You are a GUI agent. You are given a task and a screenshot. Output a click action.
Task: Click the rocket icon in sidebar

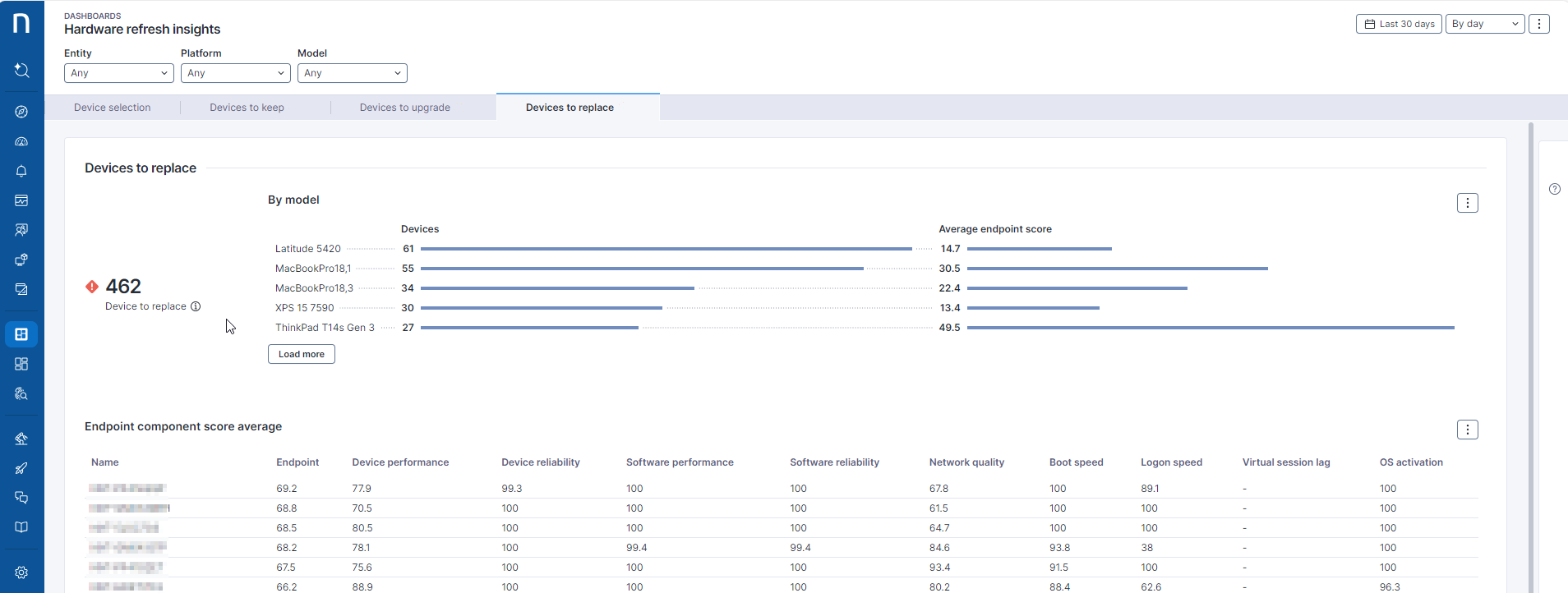click(21, 468)
